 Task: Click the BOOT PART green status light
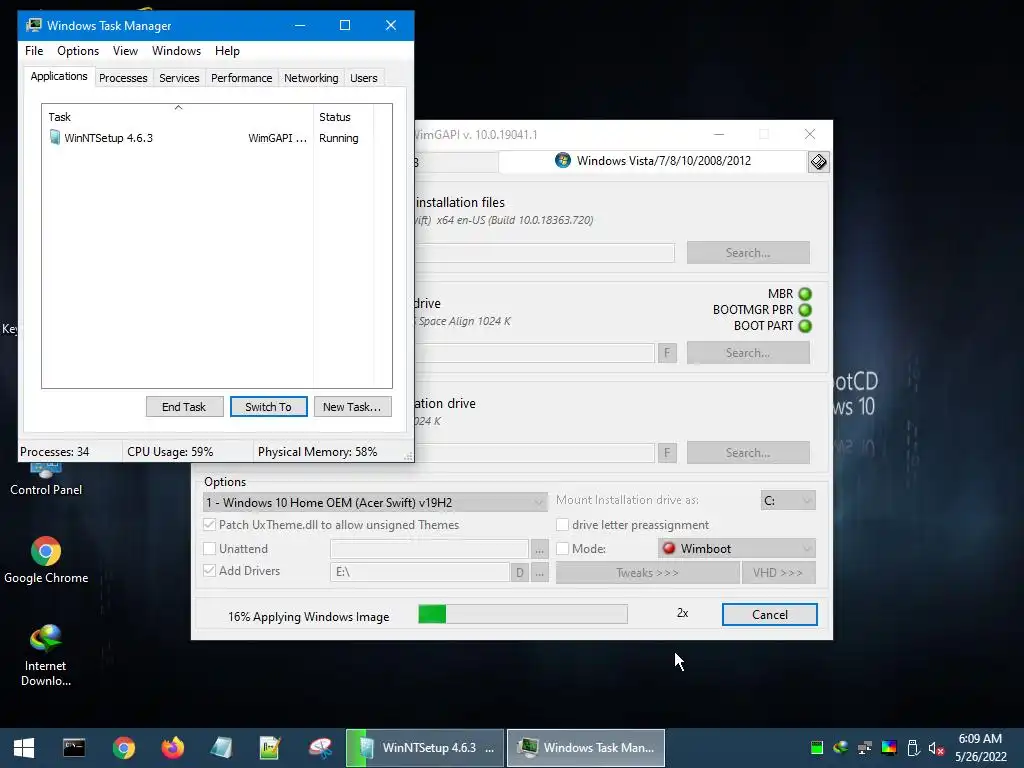point(805,326)
